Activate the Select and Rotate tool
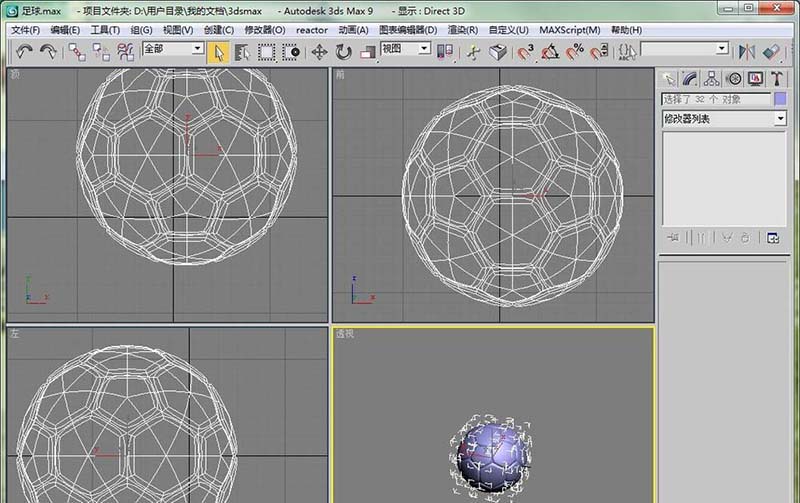800x503 pixels. [x=344, y=52]
